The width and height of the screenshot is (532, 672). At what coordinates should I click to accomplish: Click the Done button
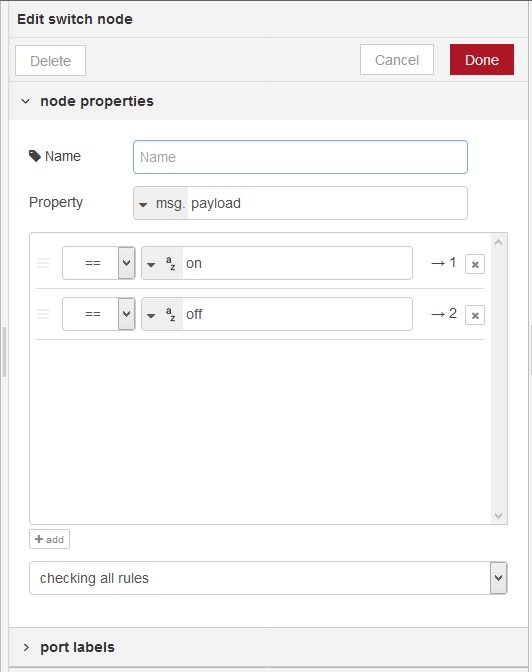[482, 60]
